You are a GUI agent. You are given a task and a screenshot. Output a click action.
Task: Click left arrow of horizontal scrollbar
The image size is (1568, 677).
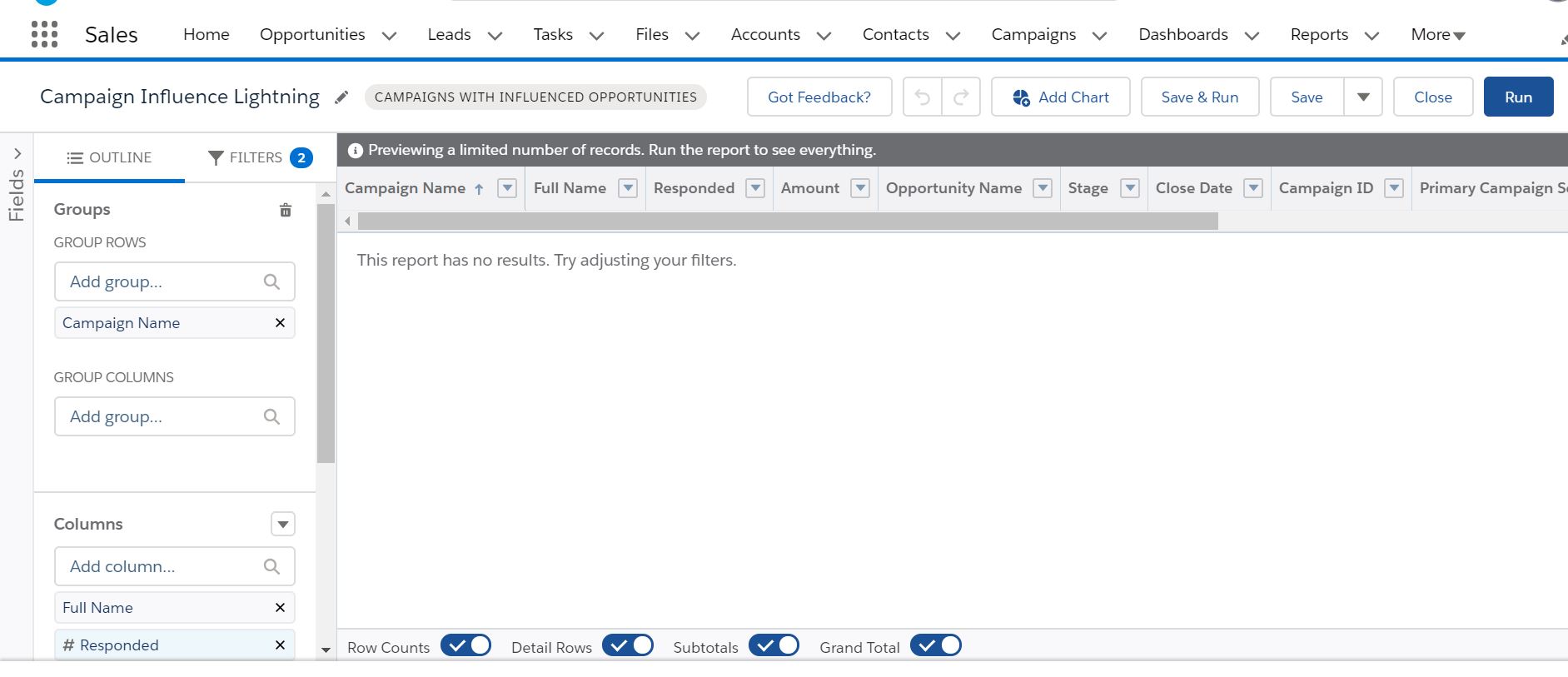[348, 221]
